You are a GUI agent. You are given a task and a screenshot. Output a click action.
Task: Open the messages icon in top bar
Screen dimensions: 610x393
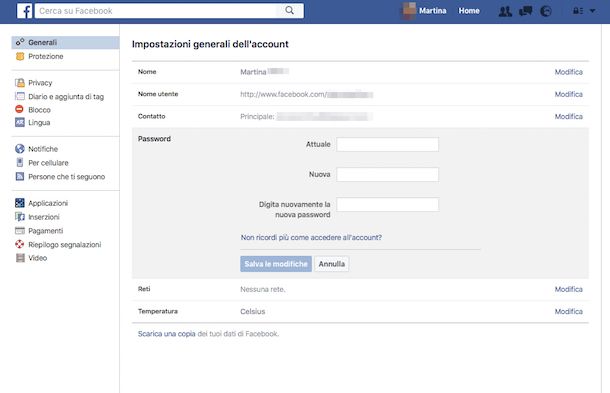[526, 11]
